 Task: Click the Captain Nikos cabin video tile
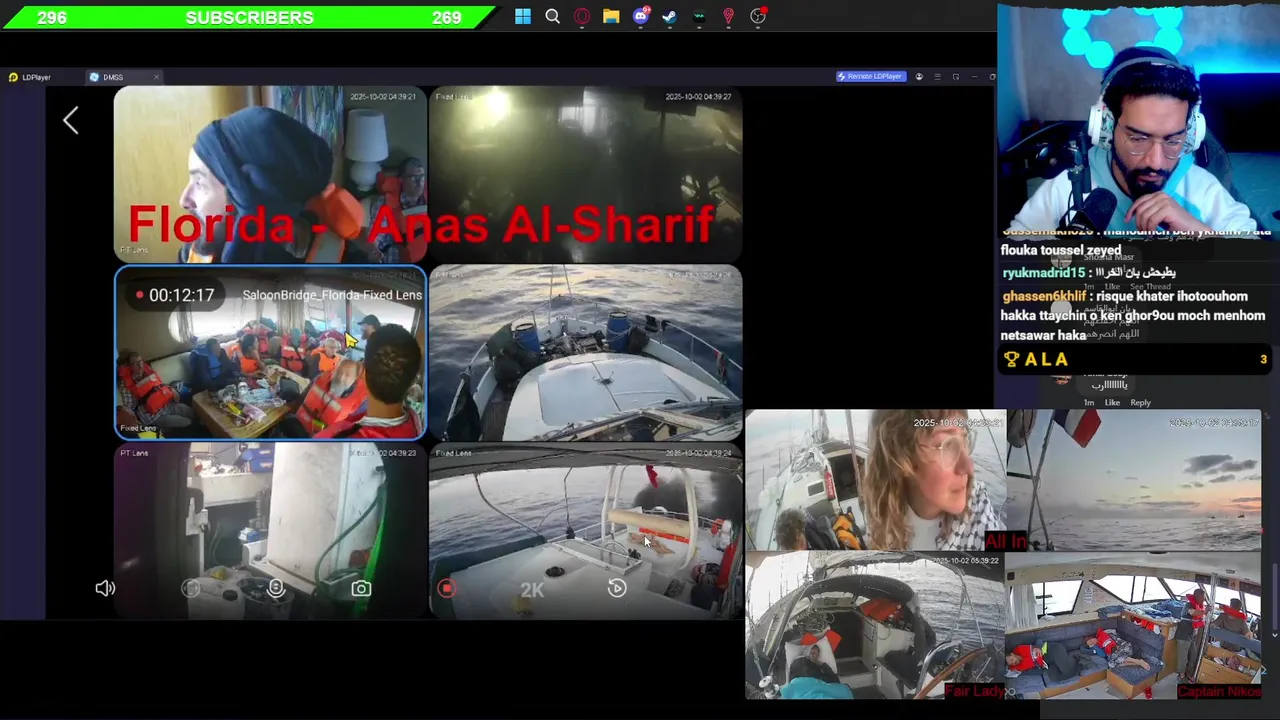[x=1134, y=626]
